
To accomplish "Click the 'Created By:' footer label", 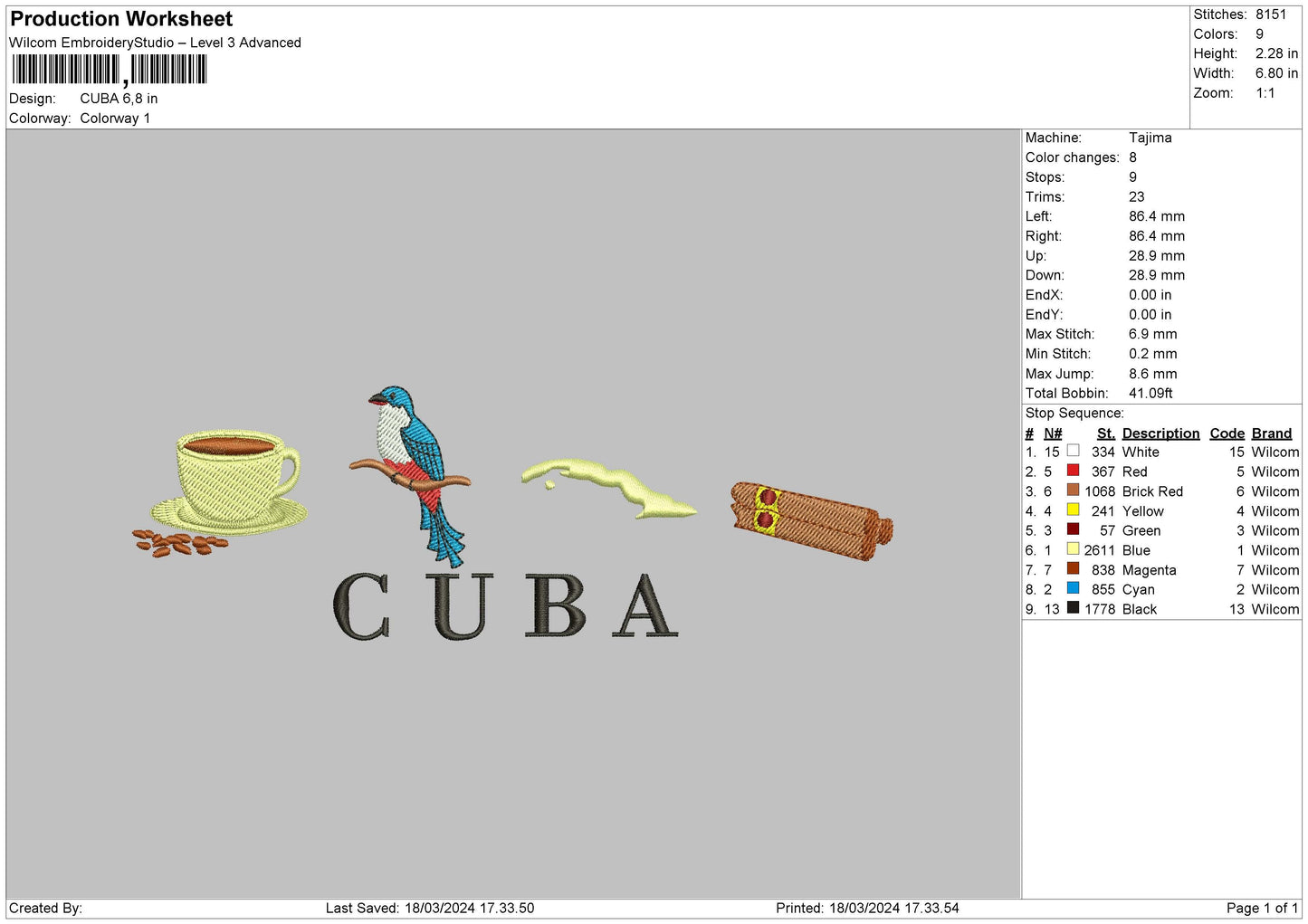I will (x=45, y=908).
